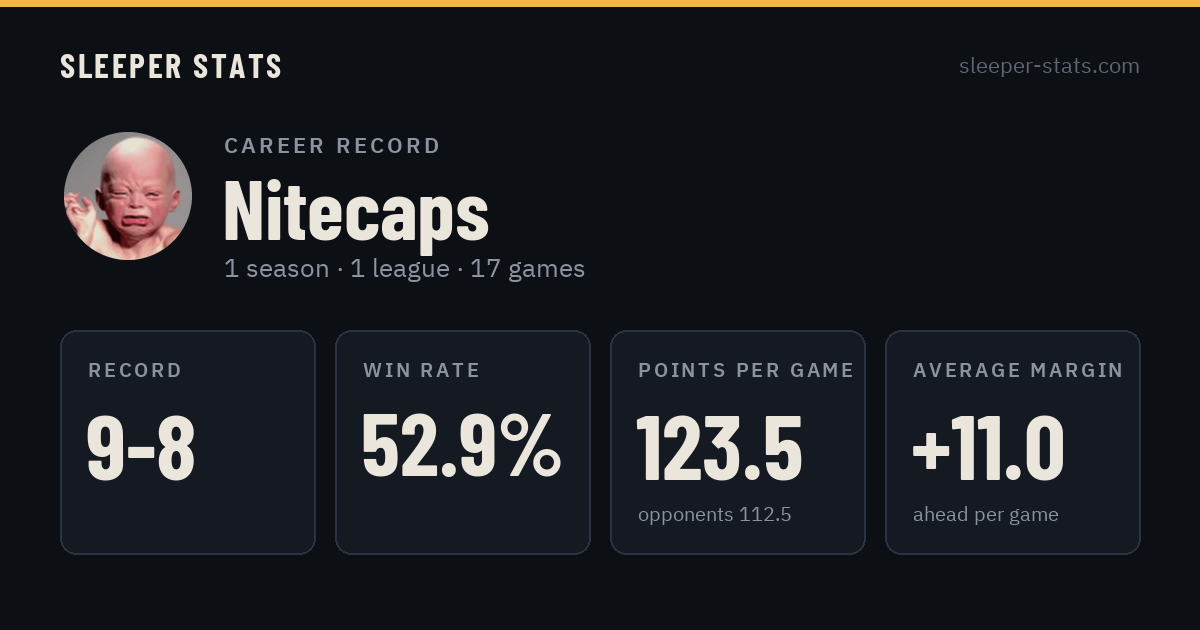
Task: Click the WIN RATE card label
Action: point(422,371)
